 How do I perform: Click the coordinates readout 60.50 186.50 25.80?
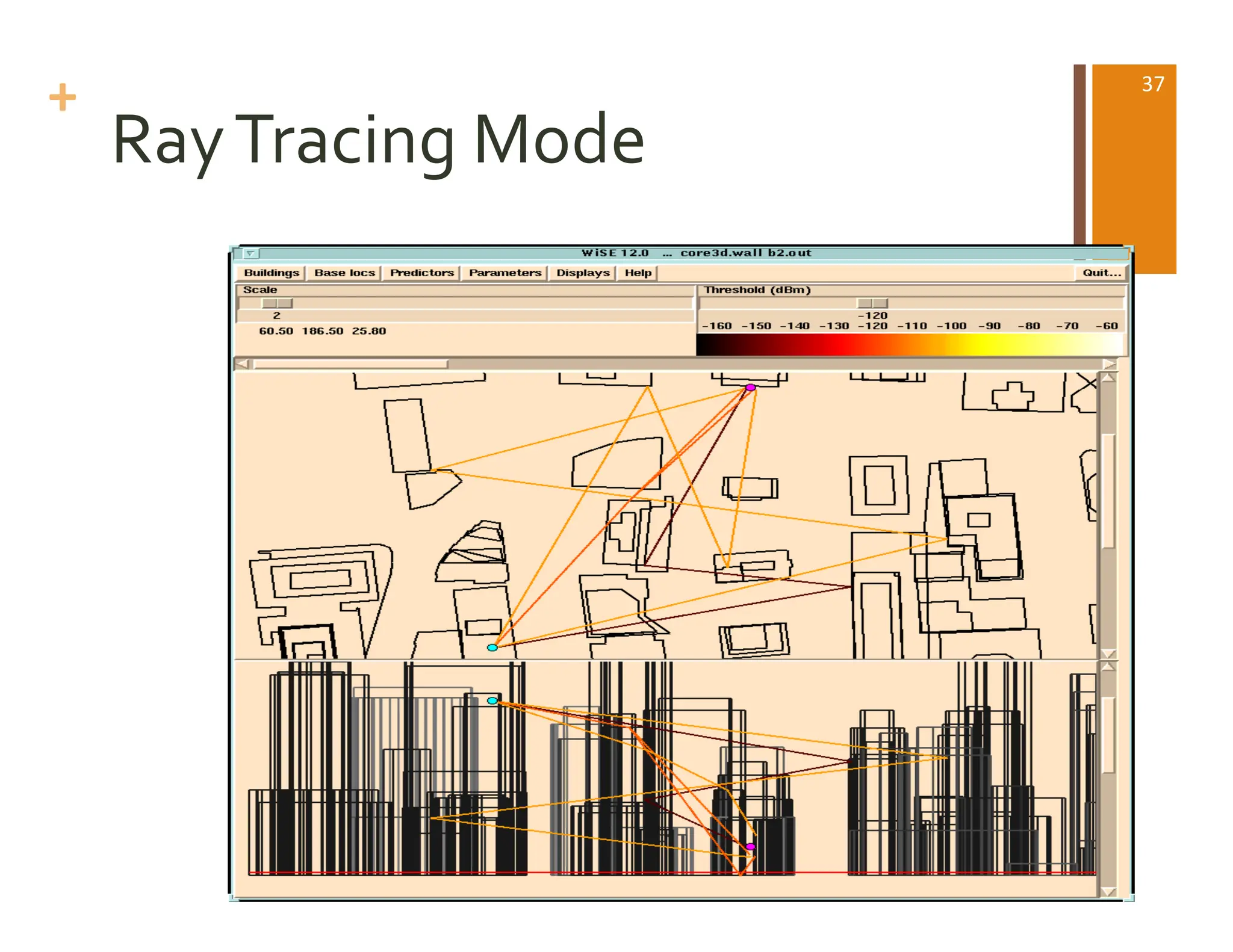click(323, 331)
